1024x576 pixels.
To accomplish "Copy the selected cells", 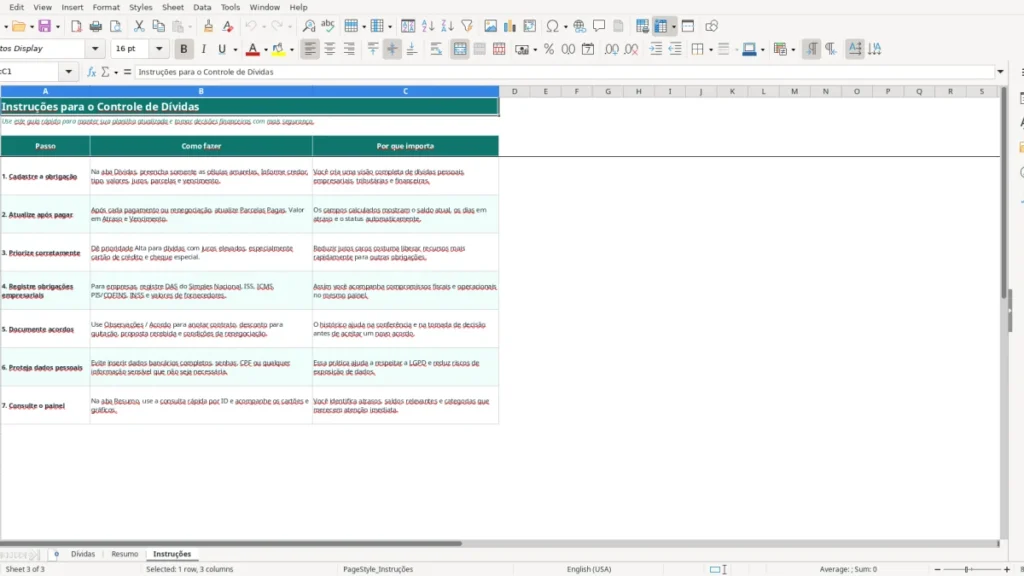I will [x=158, y=26].
